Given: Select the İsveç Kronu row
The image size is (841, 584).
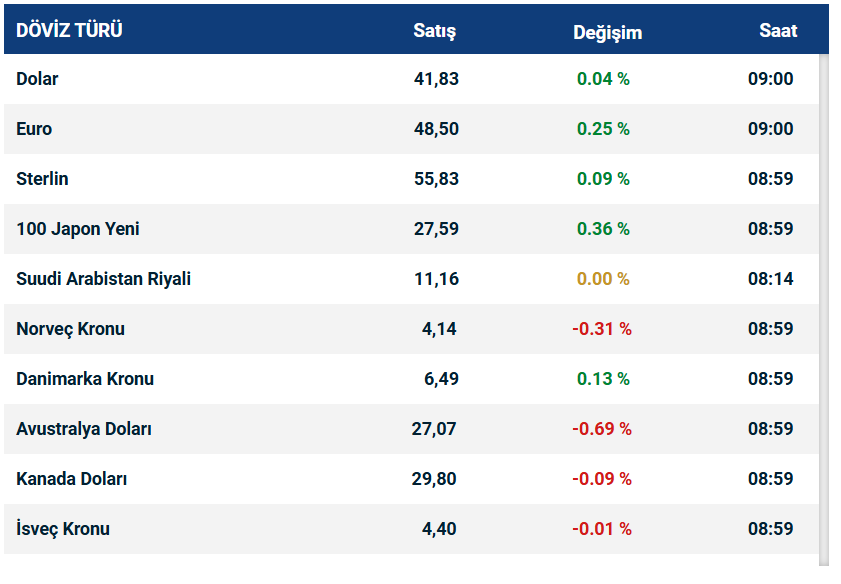Looking at the screenshot, I should point(63,529).
